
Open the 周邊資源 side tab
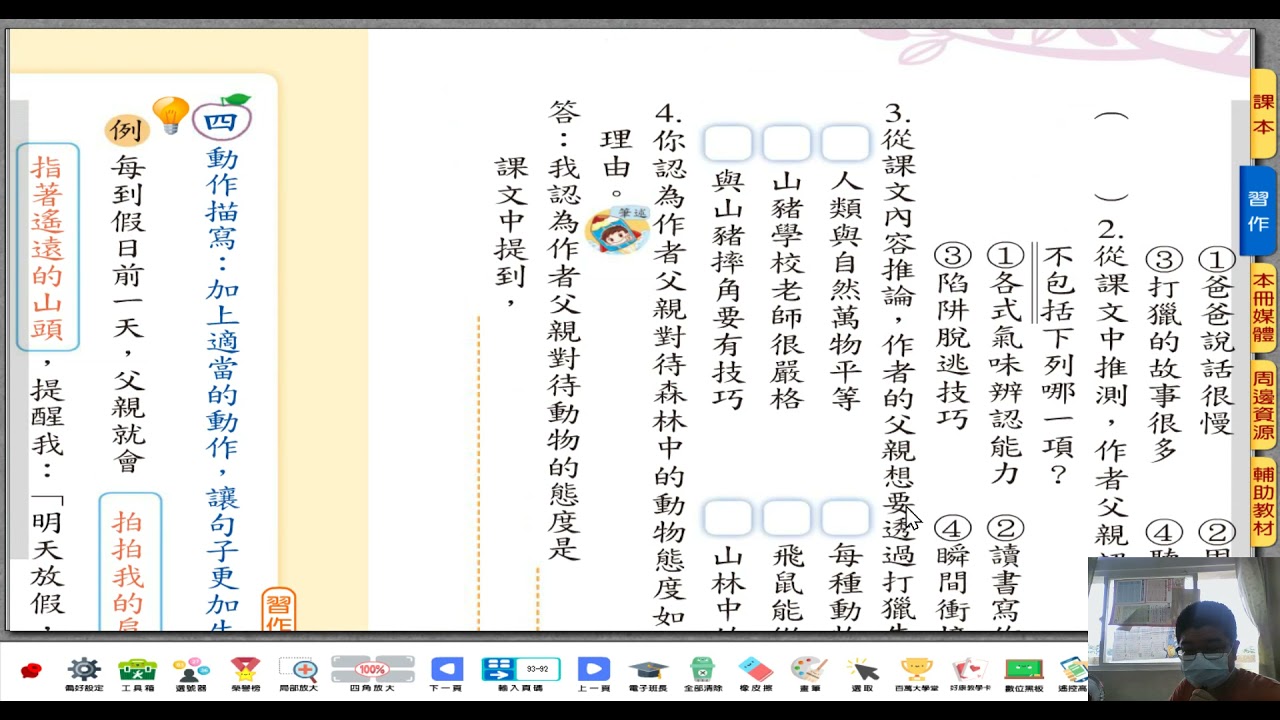1264,407
